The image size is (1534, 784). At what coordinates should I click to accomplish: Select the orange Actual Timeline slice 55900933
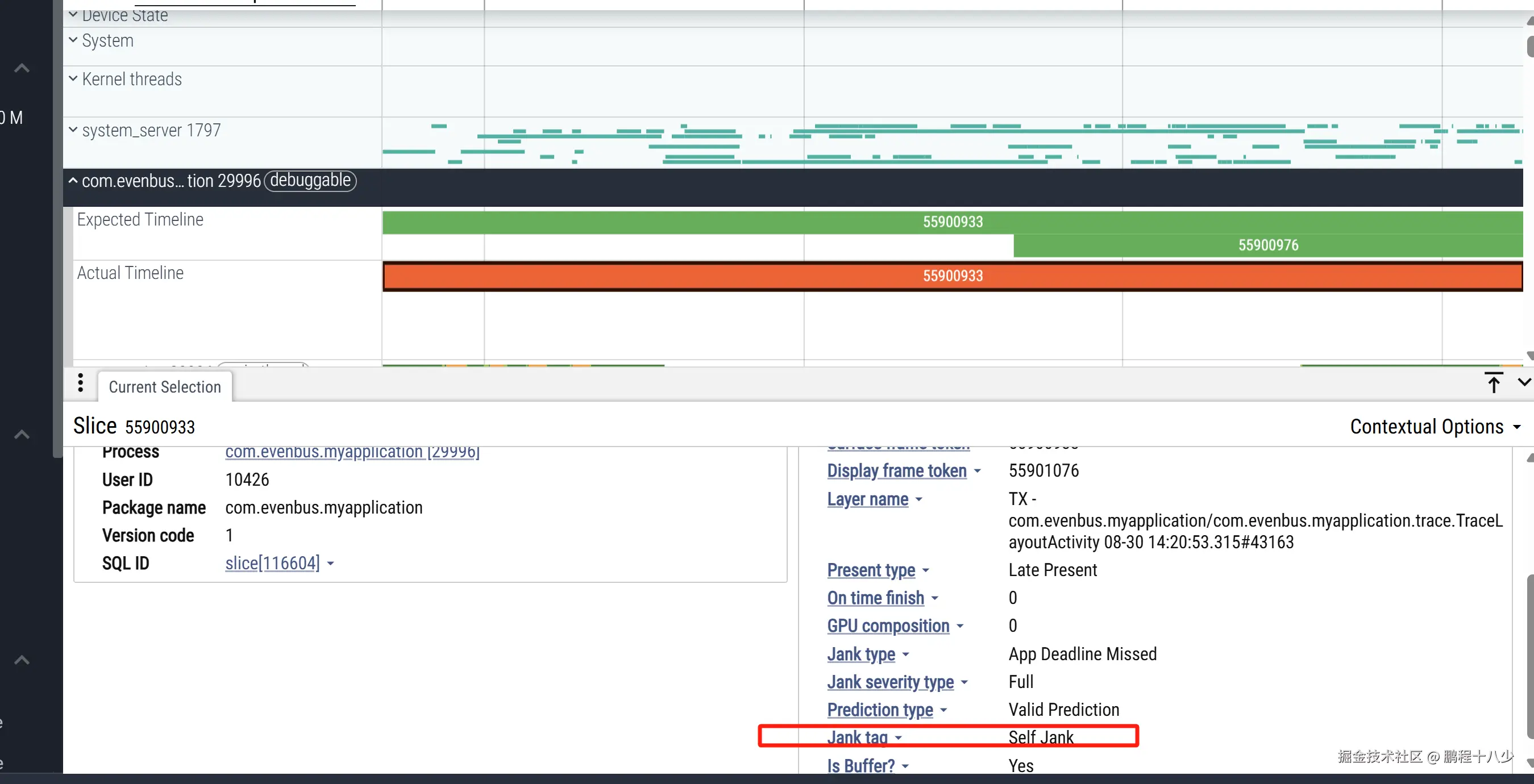(x=951, y=276)
